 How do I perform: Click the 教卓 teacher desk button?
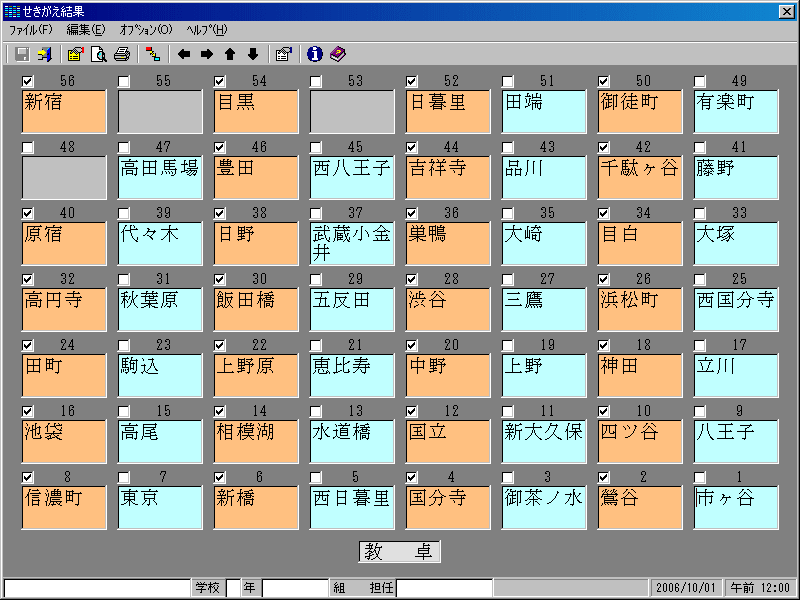(x=399, y=552)
